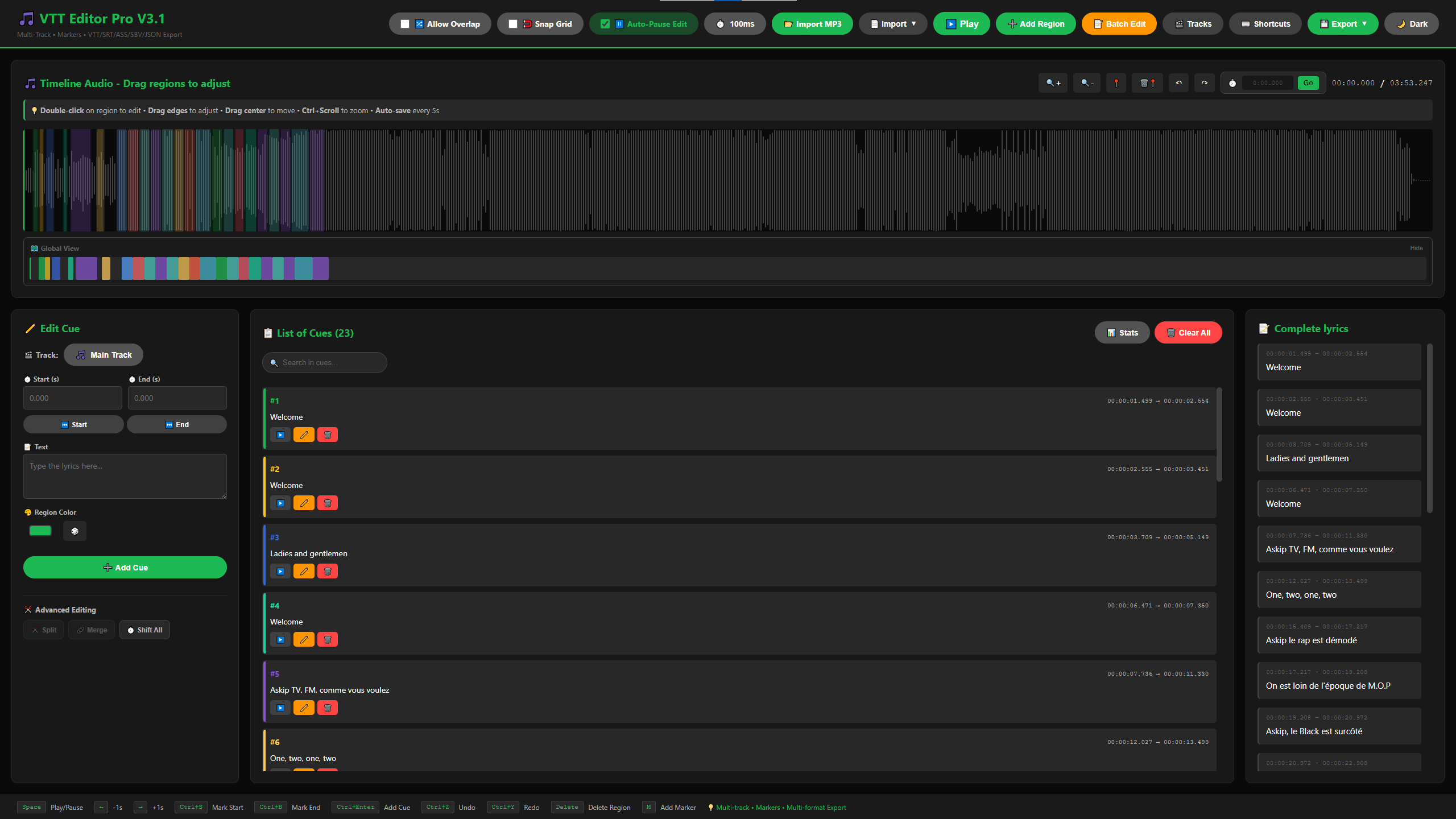This screenshot has height=819, width=1456.
Task: Click the lyrics Text area
Action: coord(125,476)
